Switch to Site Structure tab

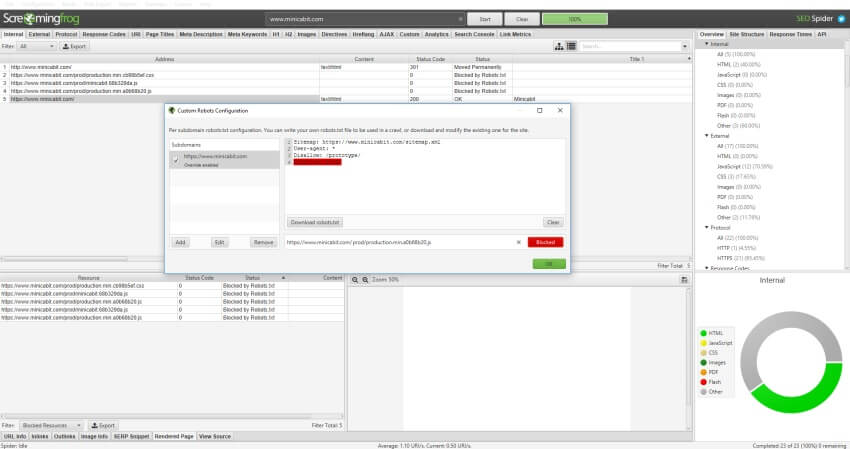pos(746,34)
